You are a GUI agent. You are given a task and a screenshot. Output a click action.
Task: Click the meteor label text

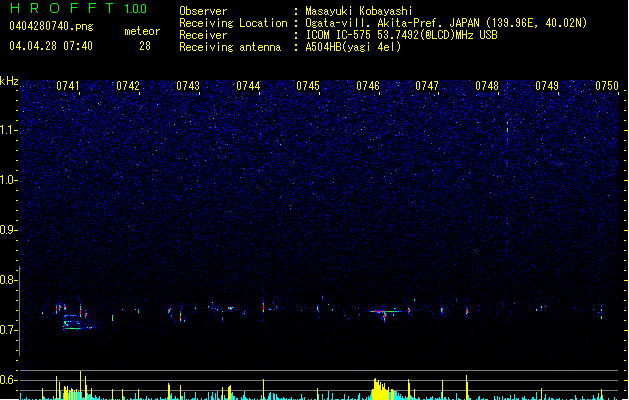point(142,31)
